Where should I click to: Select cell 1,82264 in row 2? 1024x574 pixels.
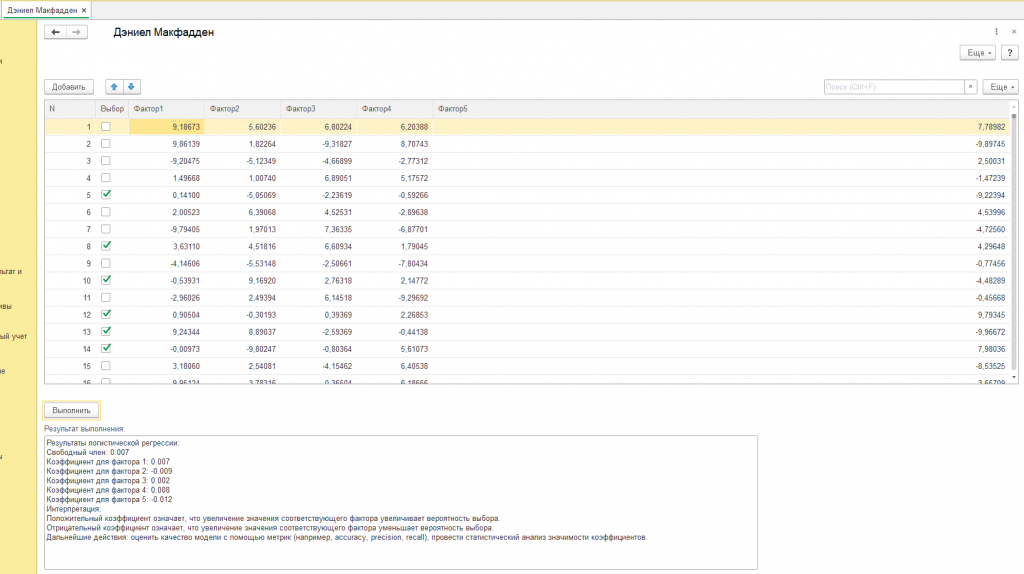click(242, 144)
